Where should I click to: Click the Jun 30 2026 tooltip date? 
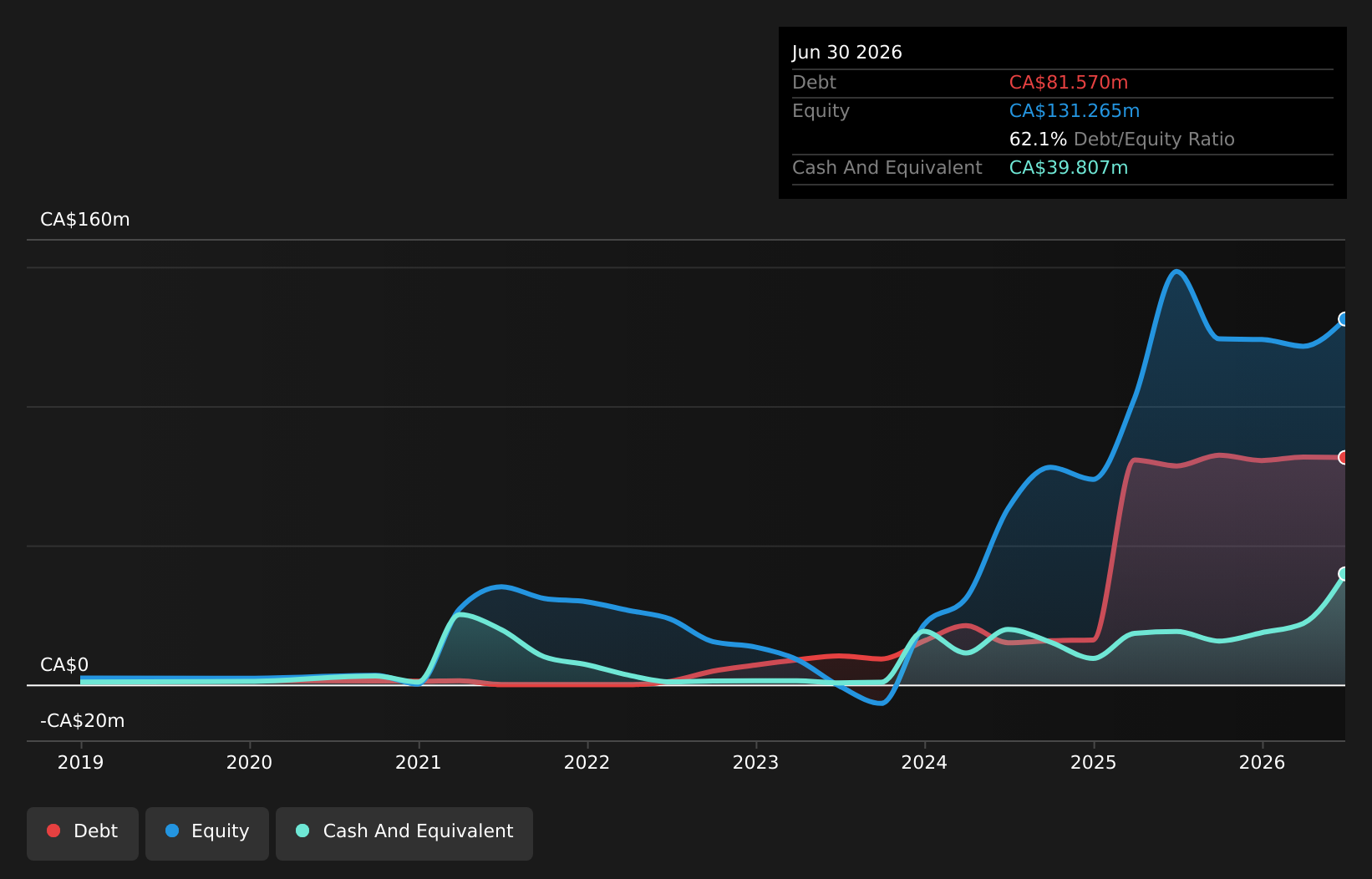[847, 53]
